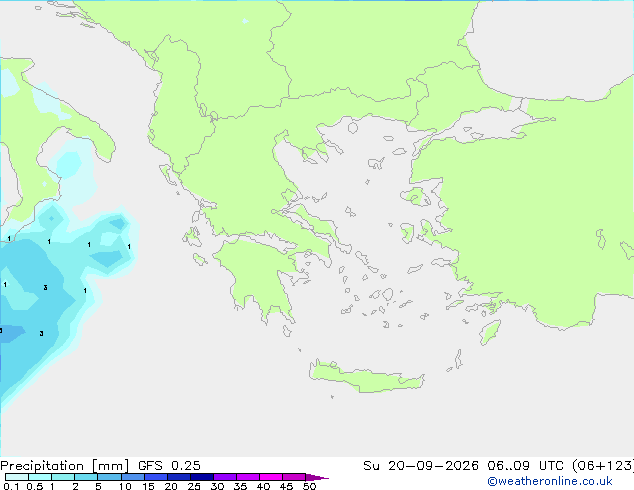Image resolution: width=634 pixels, height=490 pixels.
Task: Click the darkest blue precipitation patch at left edge
Action: point(11,333)
